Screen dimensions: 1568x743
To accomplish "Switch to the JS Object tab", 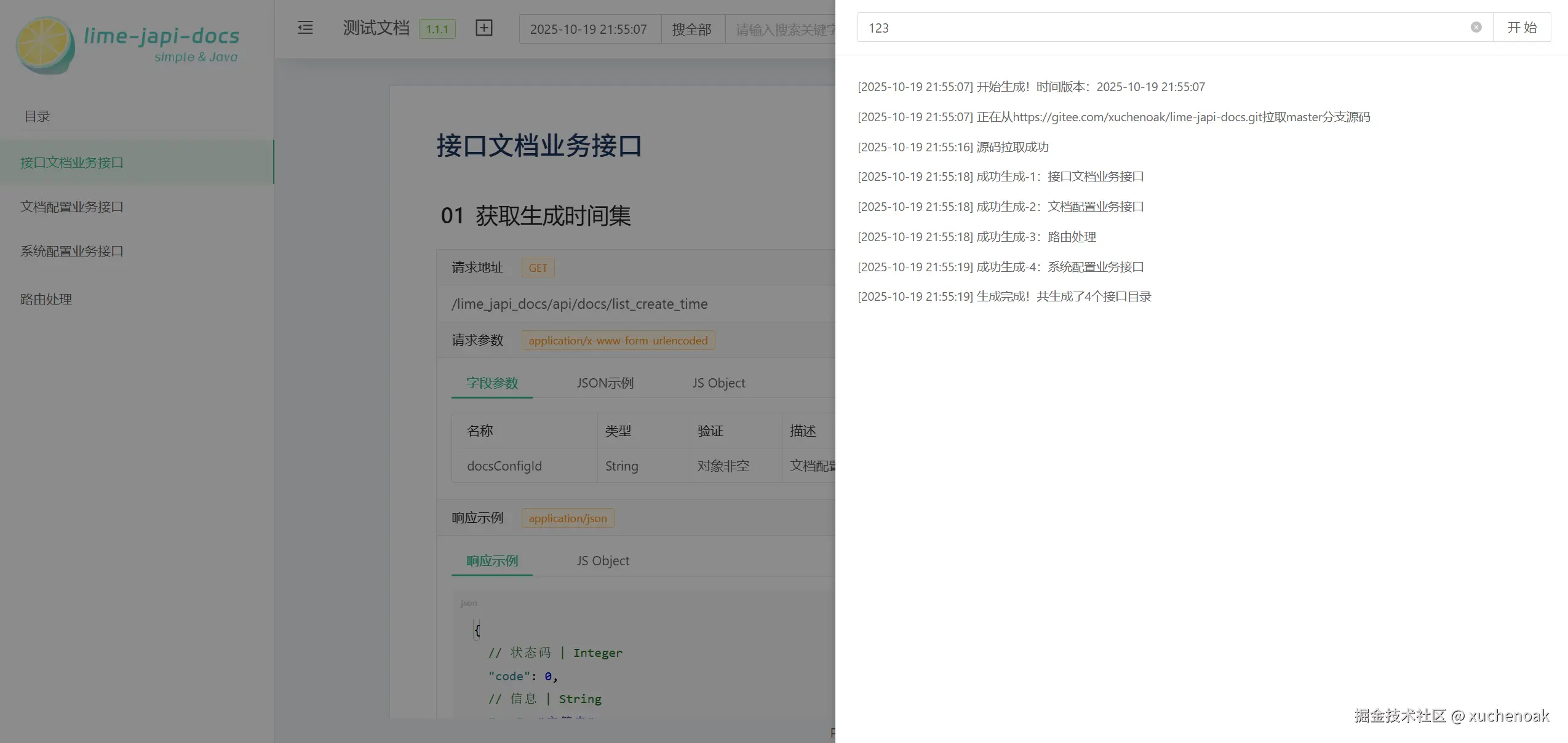I will point(718,383).
